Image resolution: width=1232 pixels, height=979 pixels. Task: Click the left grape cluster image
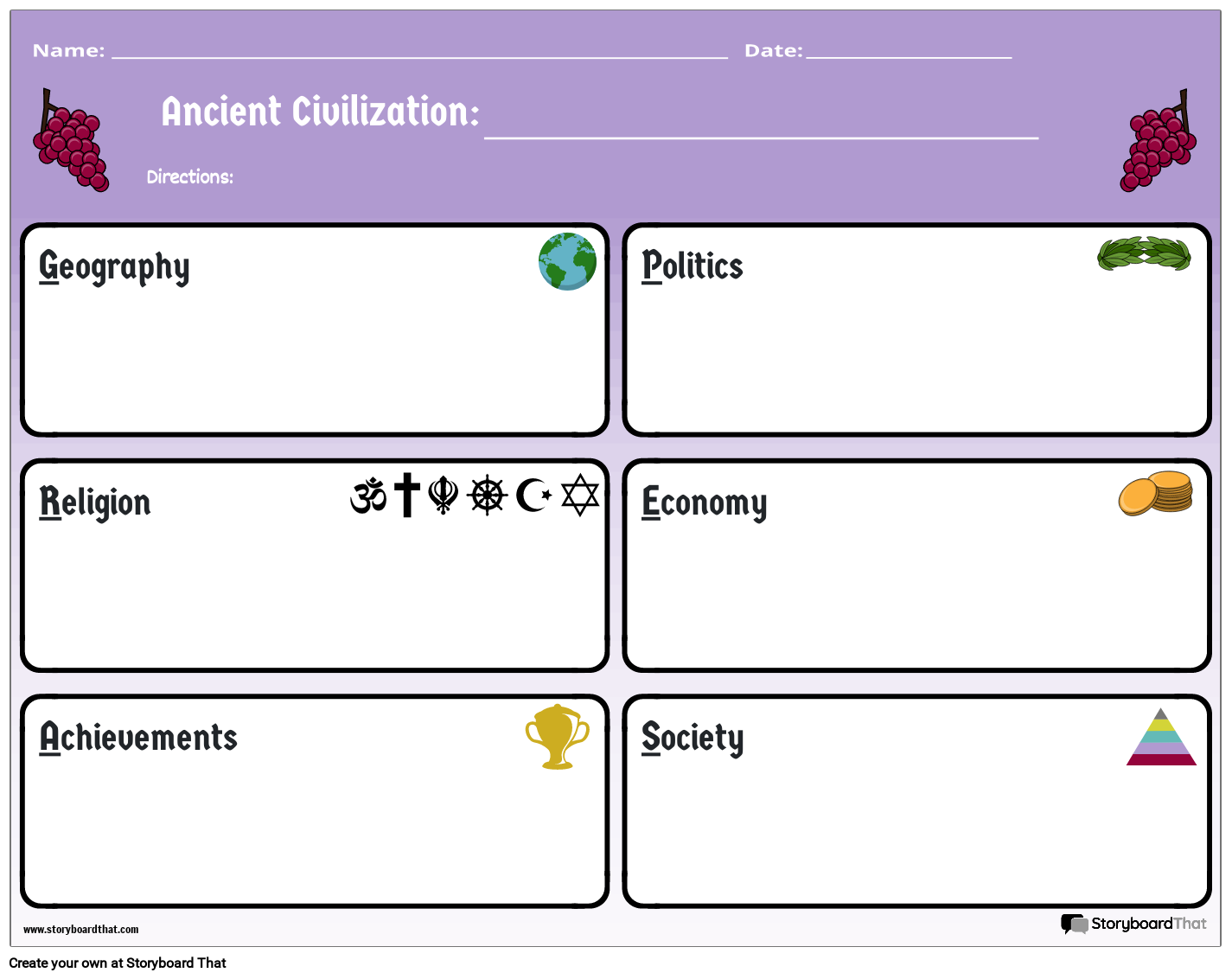click(71, 140)
